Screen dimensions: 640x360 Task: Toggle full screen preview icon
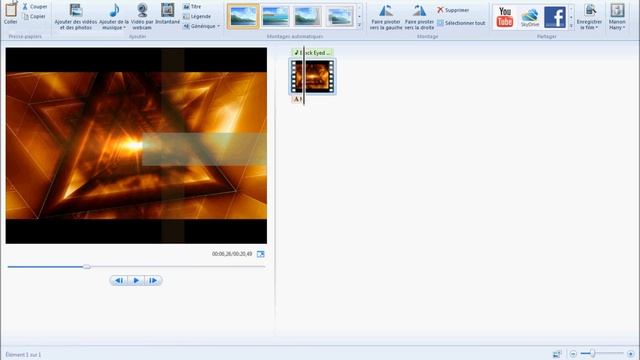click(260, 254)
